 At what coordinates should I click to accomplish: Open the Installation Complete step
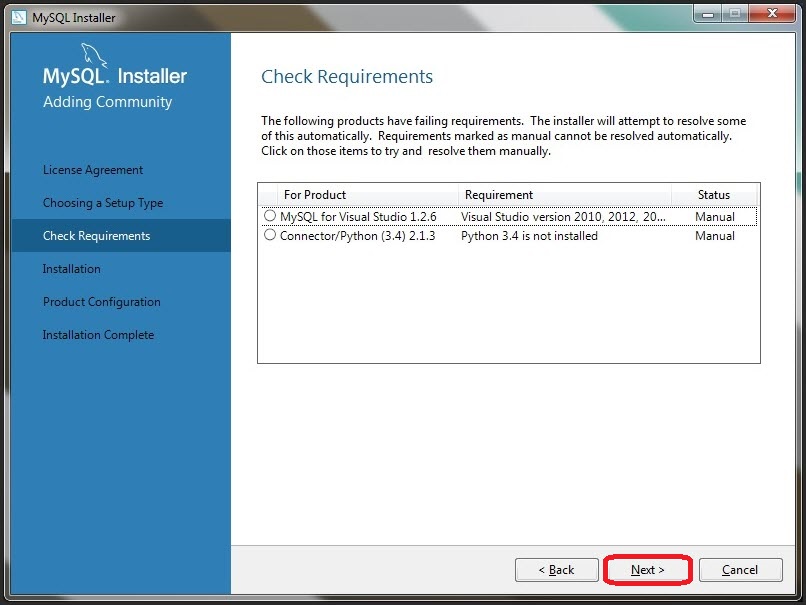pos(98,335)
